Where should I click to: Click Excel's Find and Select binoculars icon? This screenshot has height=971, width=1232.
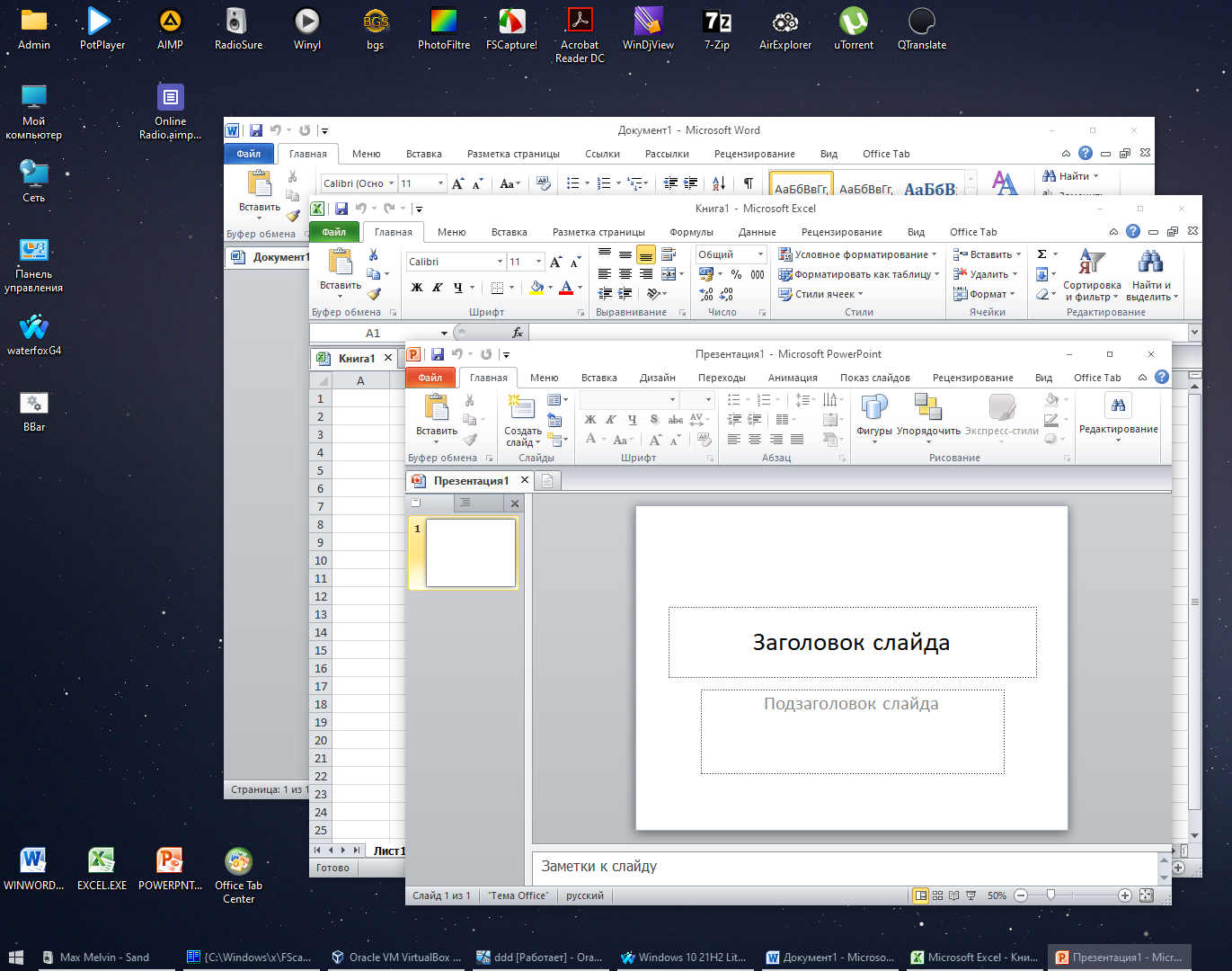(x=1149, y=263)
